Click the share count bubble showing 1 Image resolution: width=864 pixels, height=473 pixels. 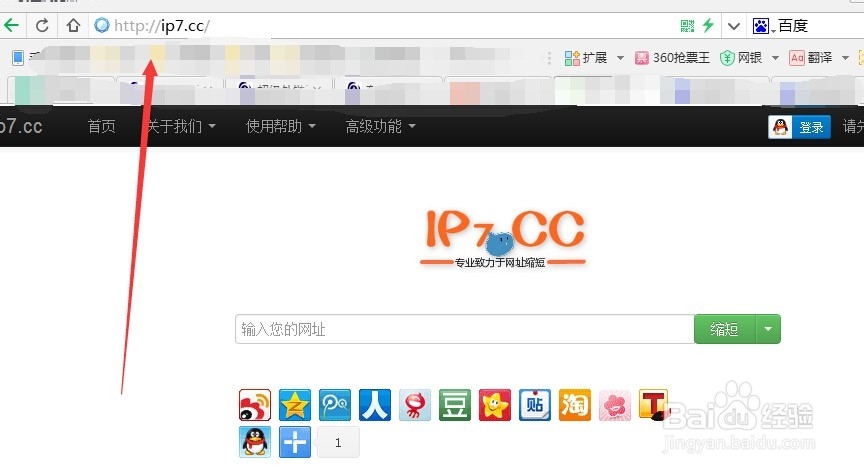[338, 442]
